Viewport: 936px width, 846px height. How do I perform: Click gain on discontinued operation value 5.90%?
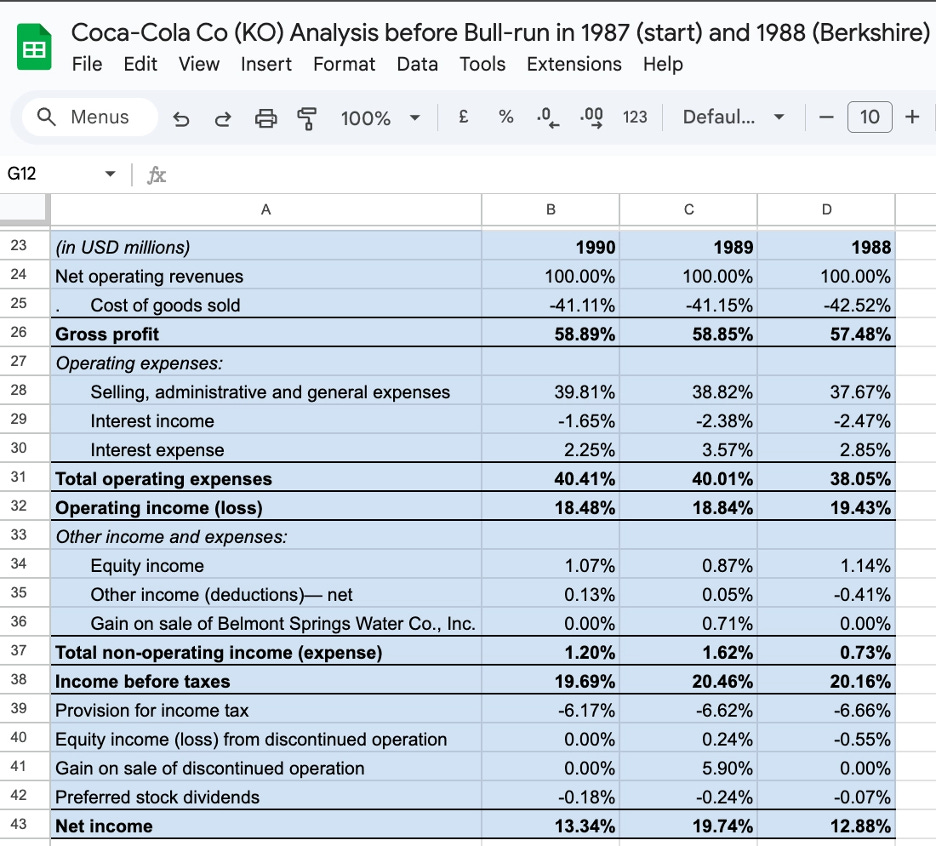click(x=688, y=767)
